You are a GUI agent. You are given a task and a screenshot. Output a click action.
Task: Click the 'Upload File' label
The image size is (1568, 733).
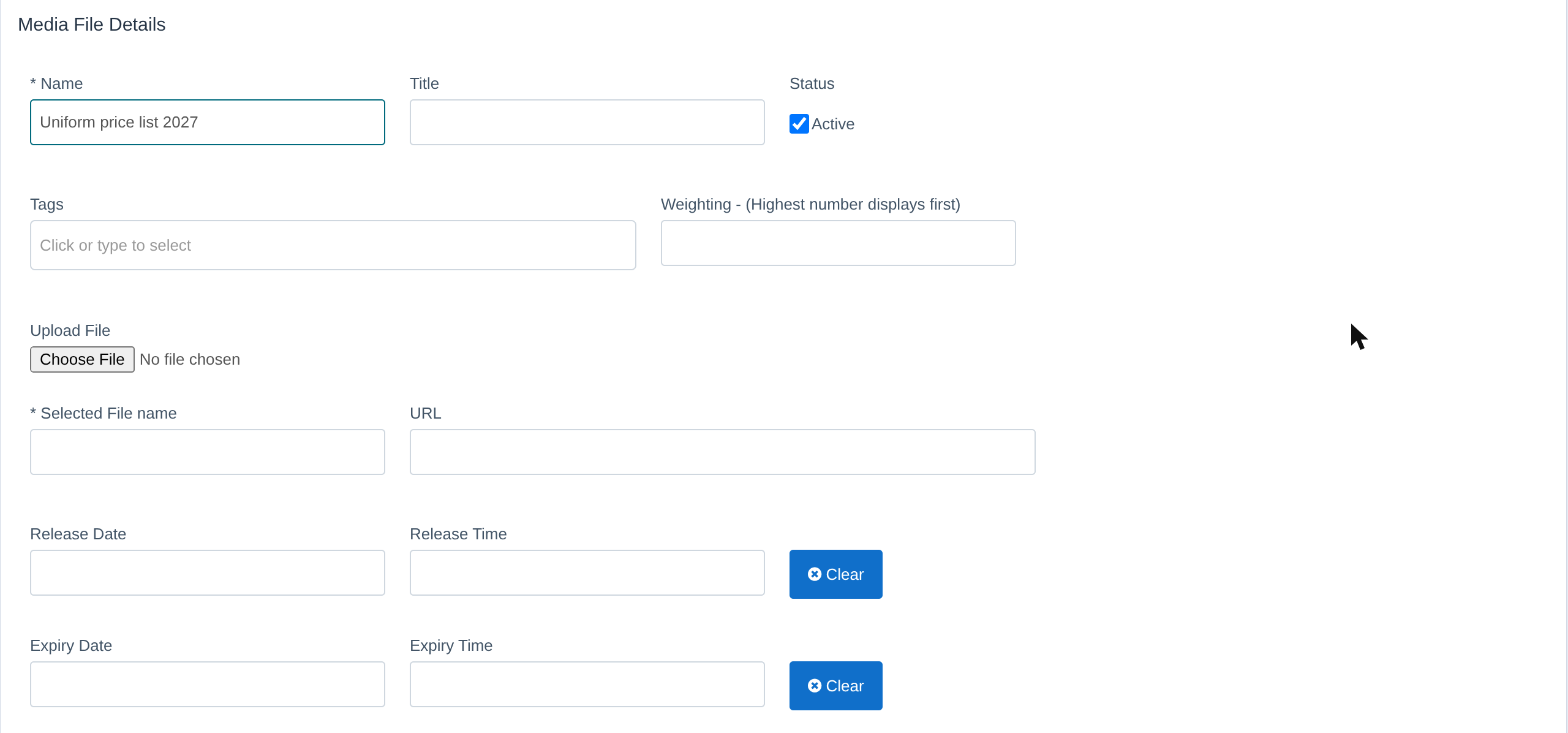70,330
